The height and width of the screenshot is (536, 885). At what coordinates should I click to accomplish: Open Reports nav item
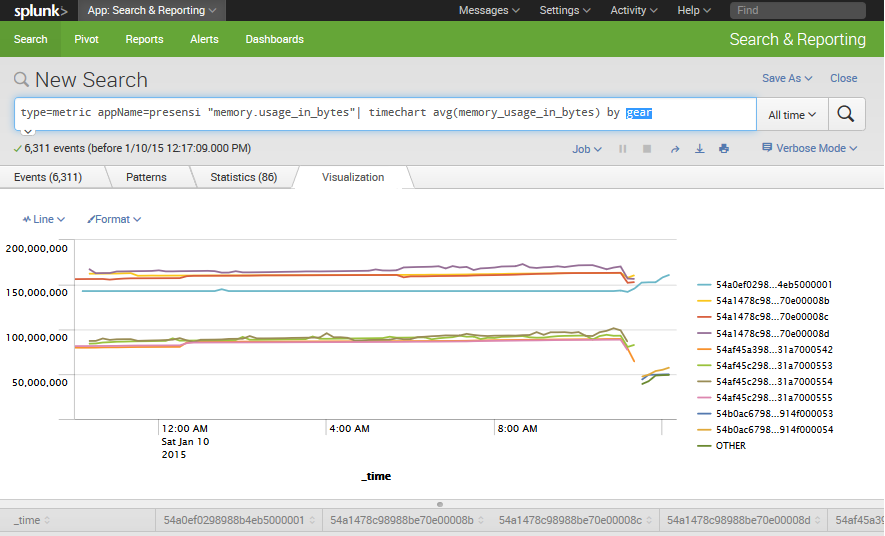[144, 39]
